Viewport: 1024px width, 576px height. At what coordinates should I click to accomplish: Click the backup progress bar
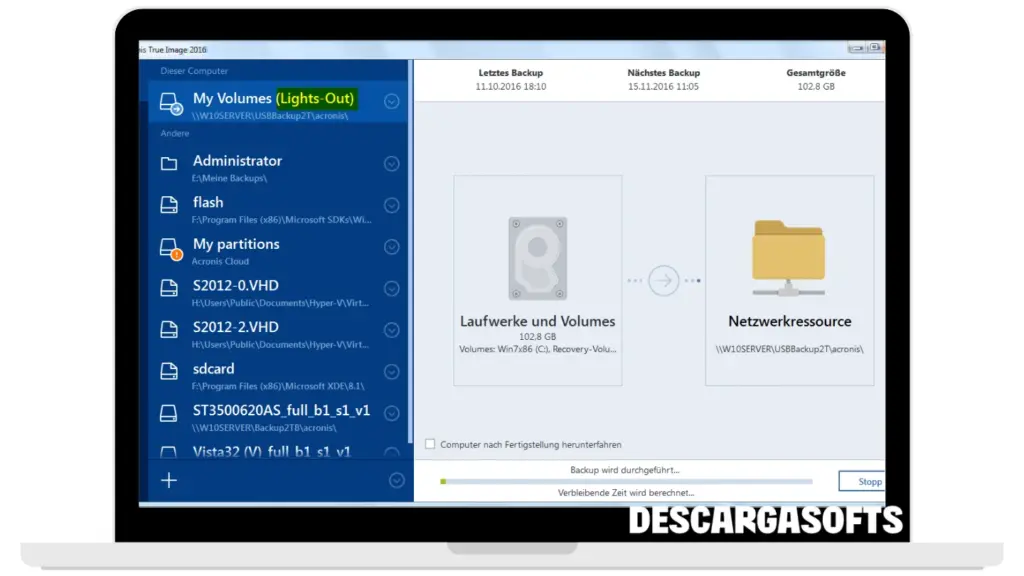tap(625, 481)
